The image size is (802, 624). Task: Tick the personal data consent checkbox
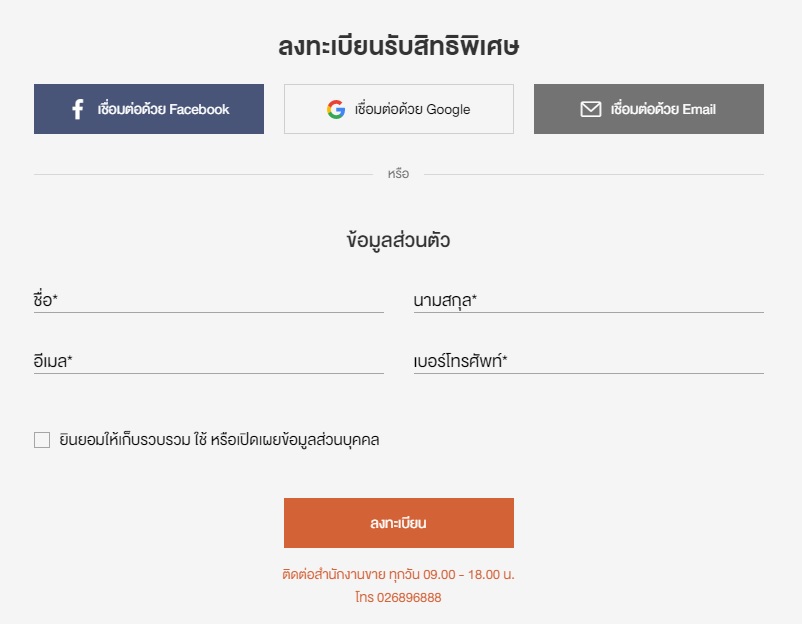tap(42, 440)
